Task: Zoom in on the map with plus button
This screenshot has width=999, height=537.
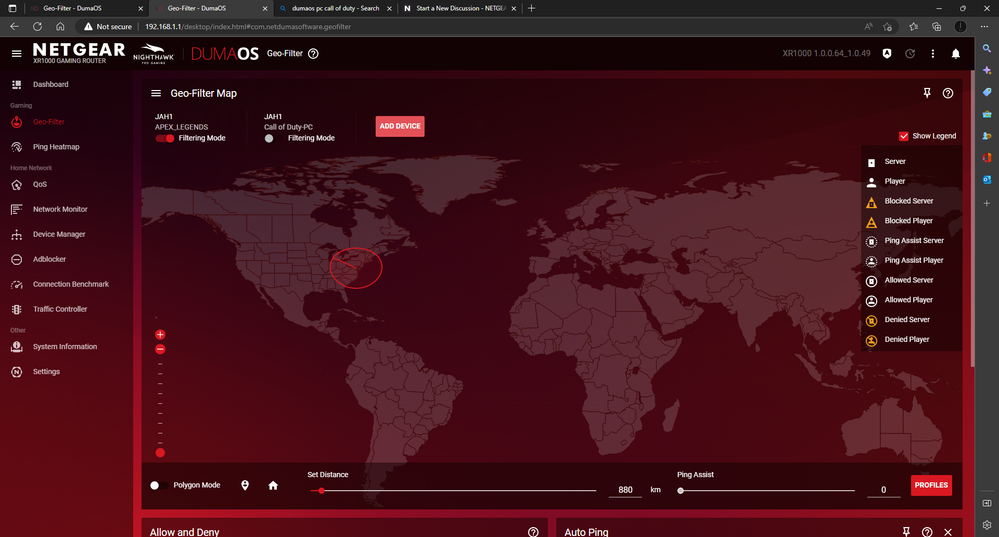Action: [x=160, y=334]
